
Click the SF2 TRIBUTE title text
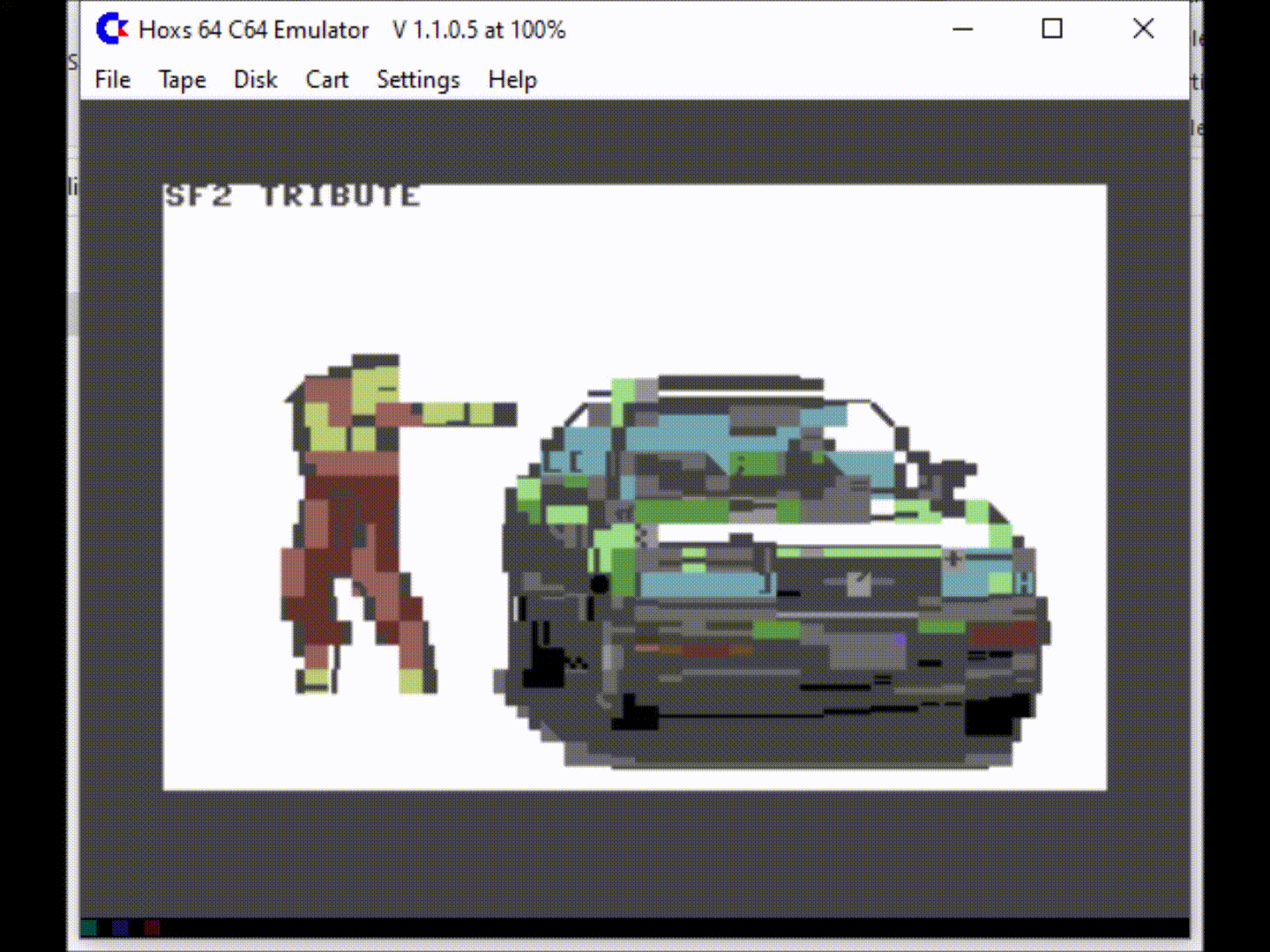pos(292,196)
